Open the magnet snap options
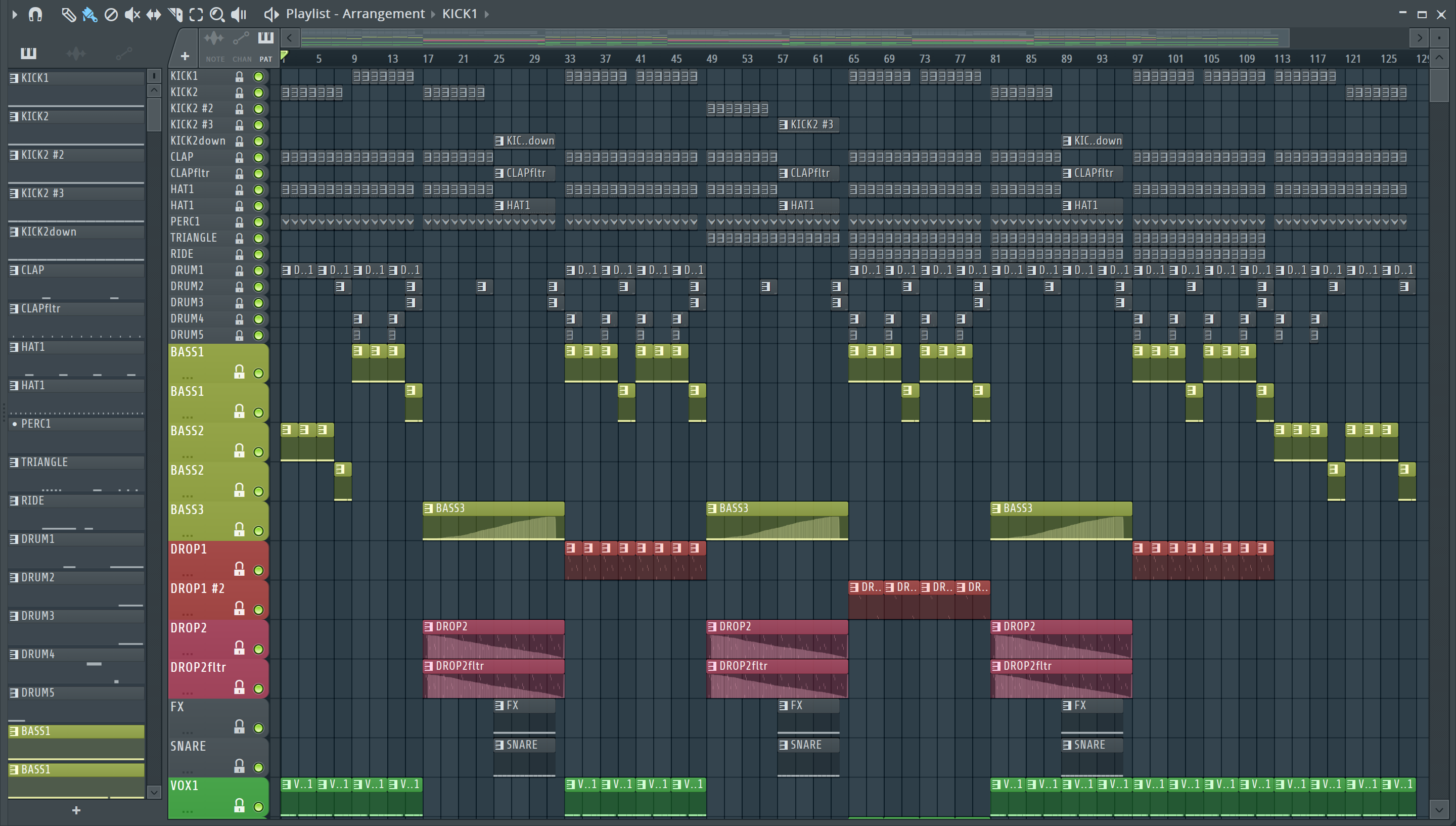 point(35,14)
